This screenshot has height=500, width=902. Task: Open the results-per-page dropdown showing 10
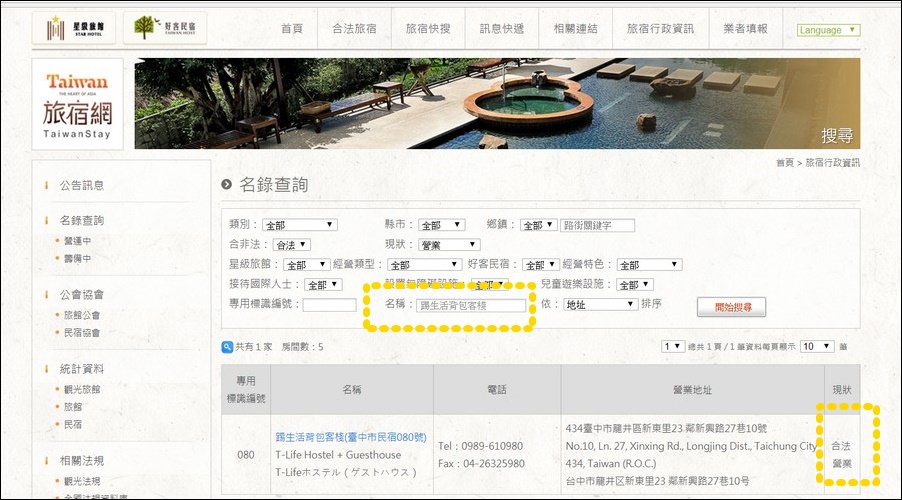pos(817,346)
